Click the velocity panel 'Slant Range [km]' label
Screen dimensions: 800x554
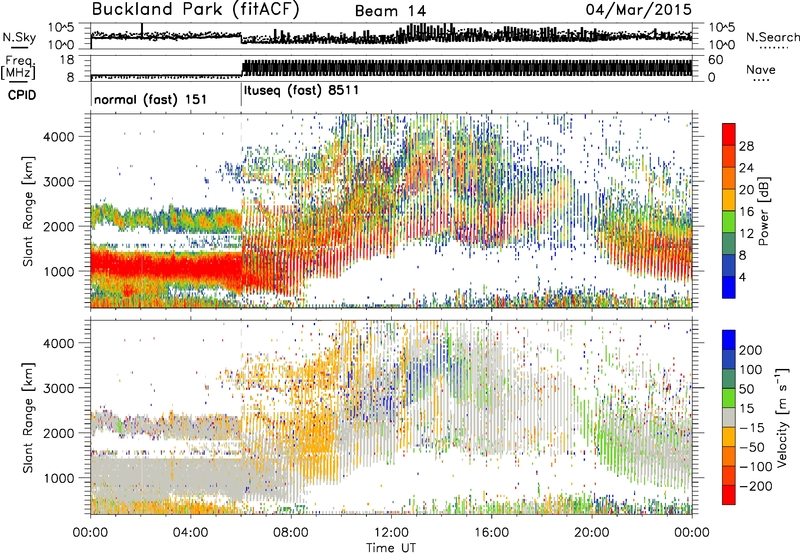pos(28,418)
